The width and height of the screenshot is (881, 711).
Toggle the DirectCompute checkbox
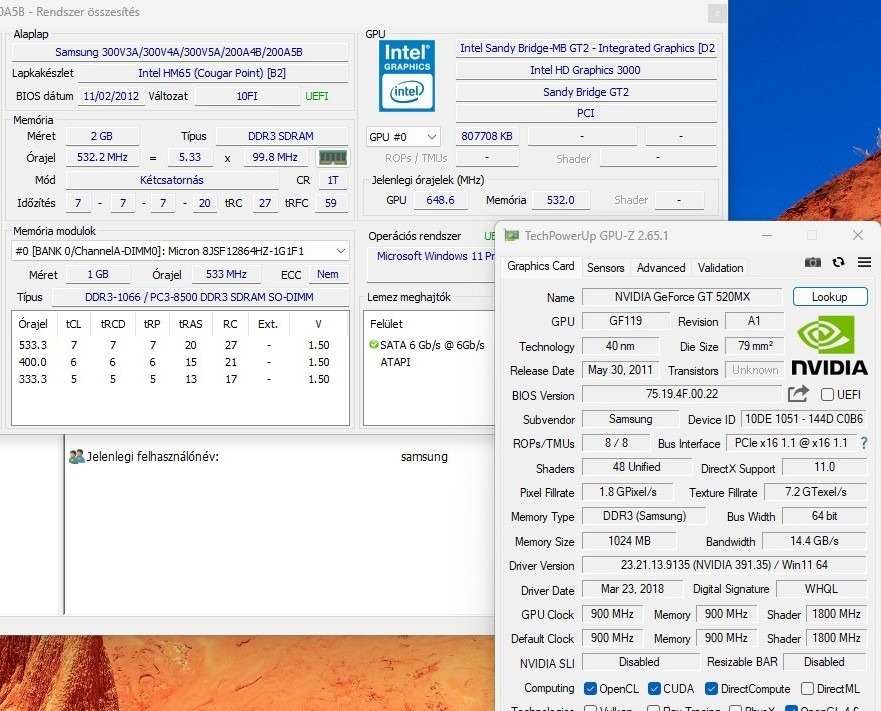click(711, 689)
